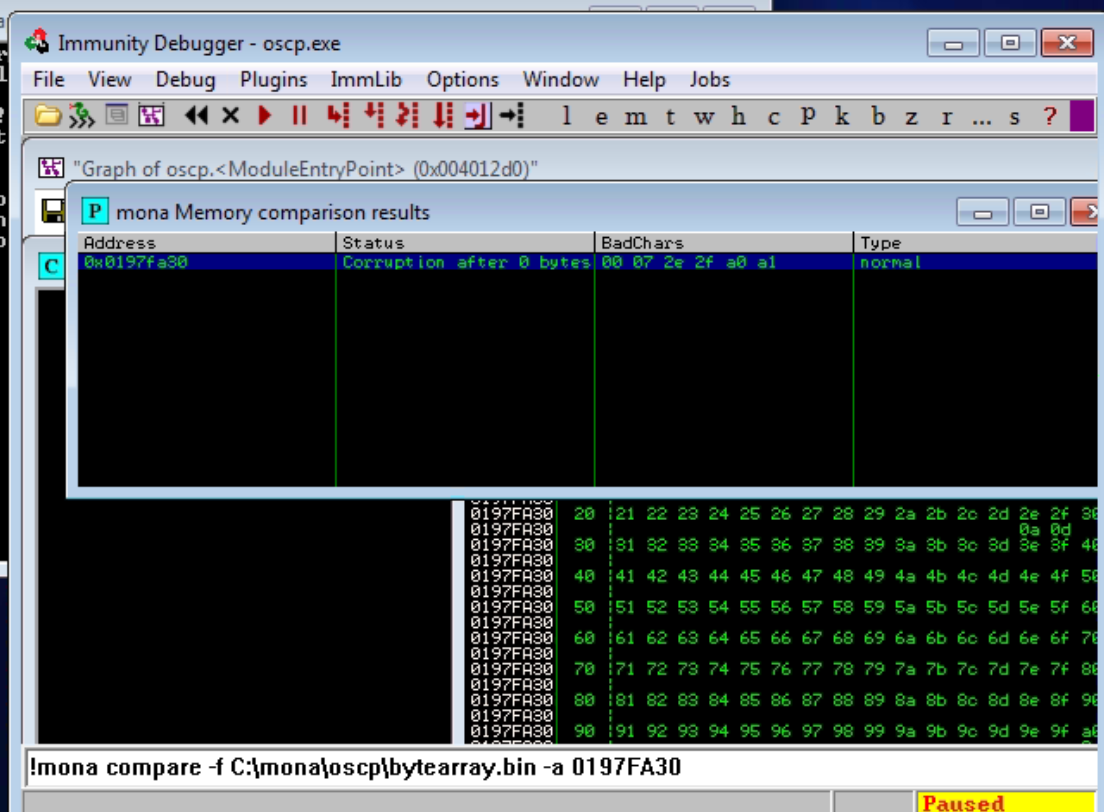The width and height of the screenshot is (1104, 812).
Task: Maximize the mona Memory comparison window
Action: coord(1039,212)
